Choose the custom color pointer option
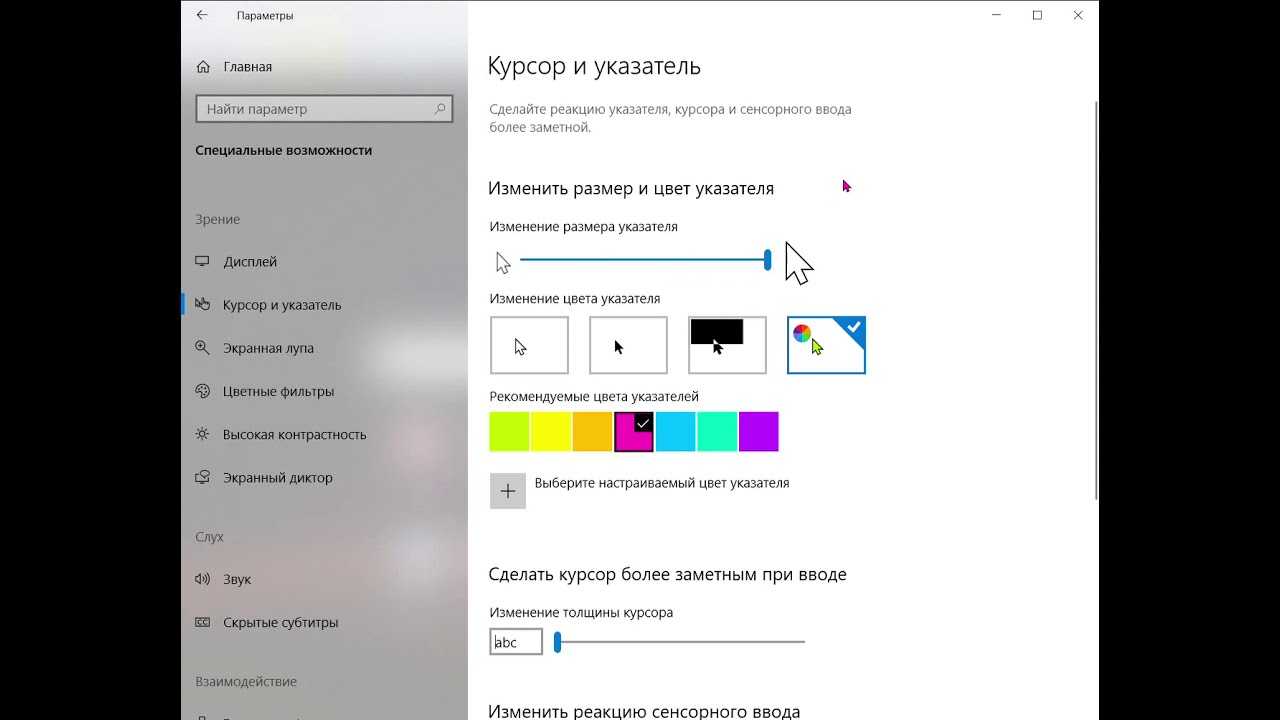 point(826,345)
